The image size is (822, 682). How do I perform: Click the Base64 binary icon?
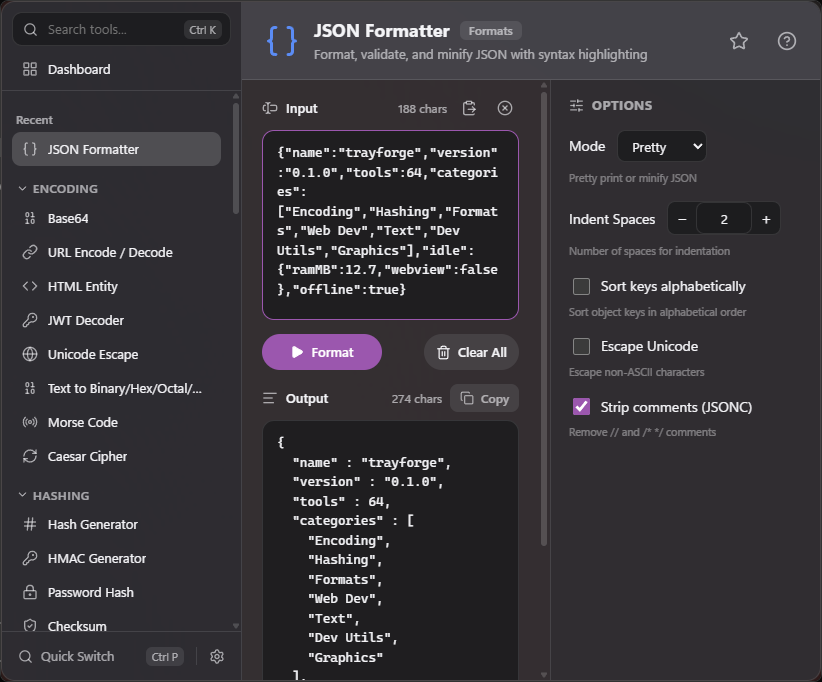pos(30,218)
